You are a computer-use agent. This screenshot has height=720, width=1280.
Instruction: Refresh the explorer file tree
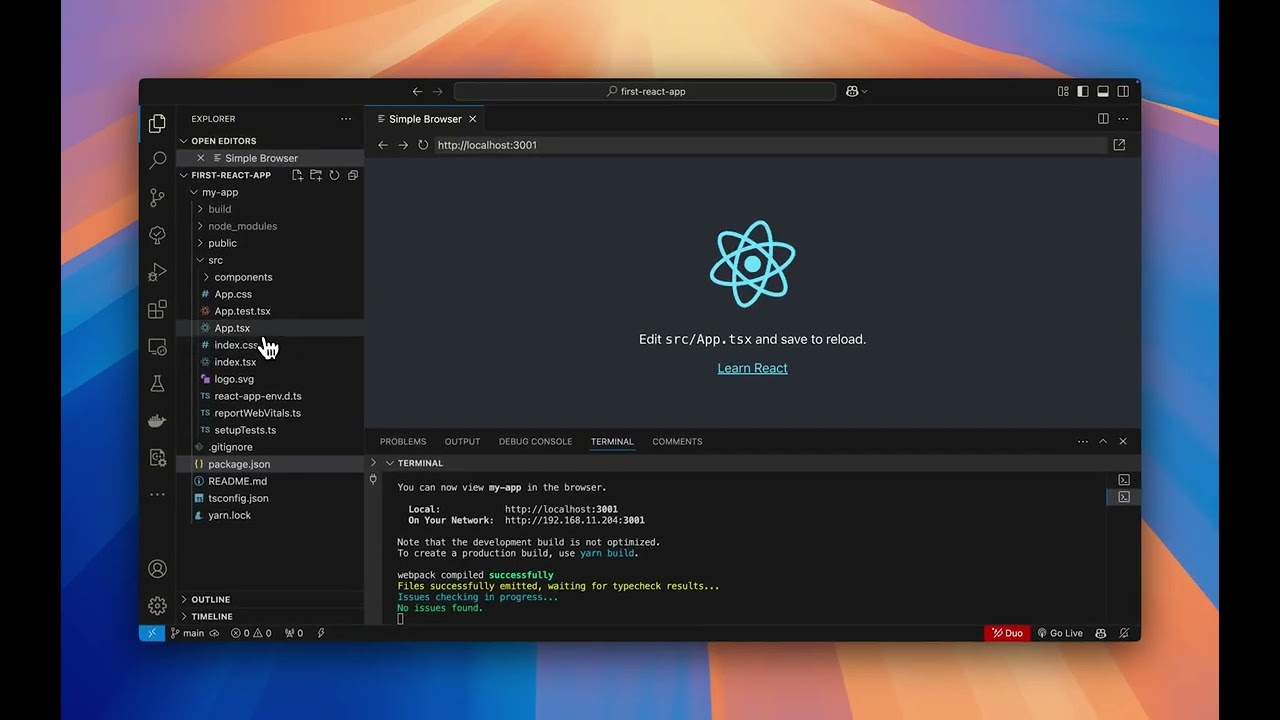334,175
